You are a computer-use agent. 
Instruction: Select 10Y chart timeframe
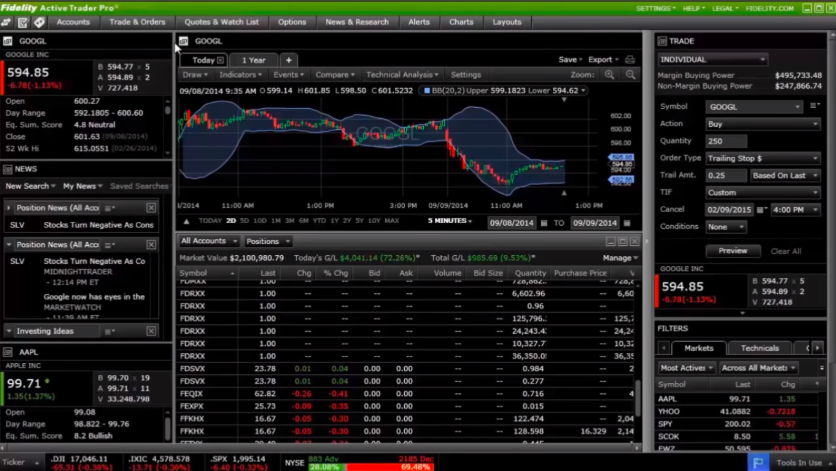point(374,221)
